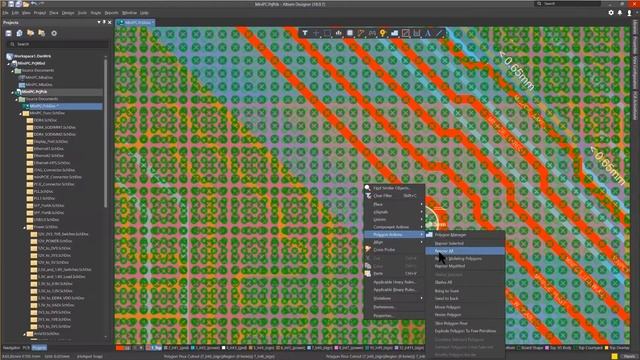Choose Move Polygon in the submenu
The image size is (640, 360).
pos(465,307)
